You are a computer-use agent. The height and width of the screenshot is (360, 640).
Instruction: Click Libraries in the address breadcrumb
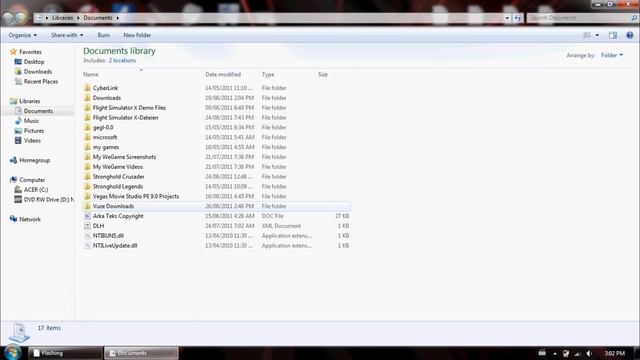tap(62, 18)
